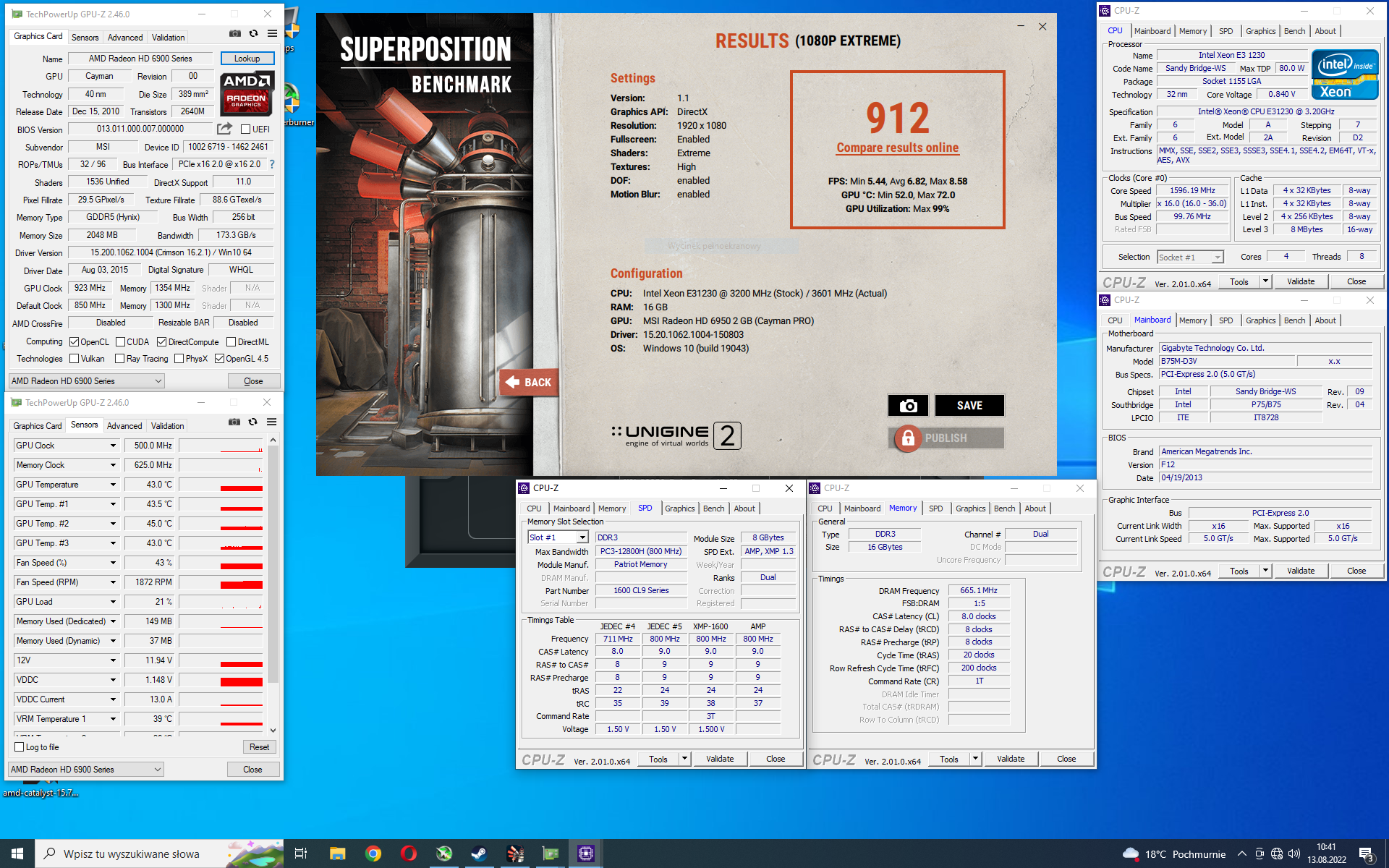
Task: Expand the GPU Temperature sensor dropdown
Action: pos(113,485)
